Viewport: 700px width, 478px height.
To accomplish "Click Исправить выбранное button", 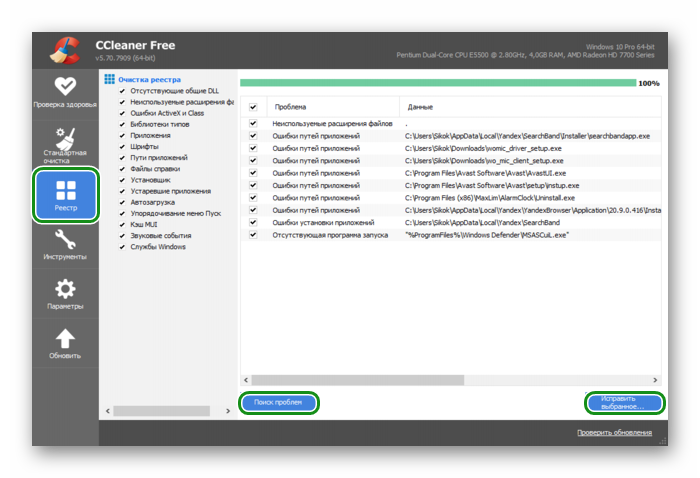I will coord(625,403).
